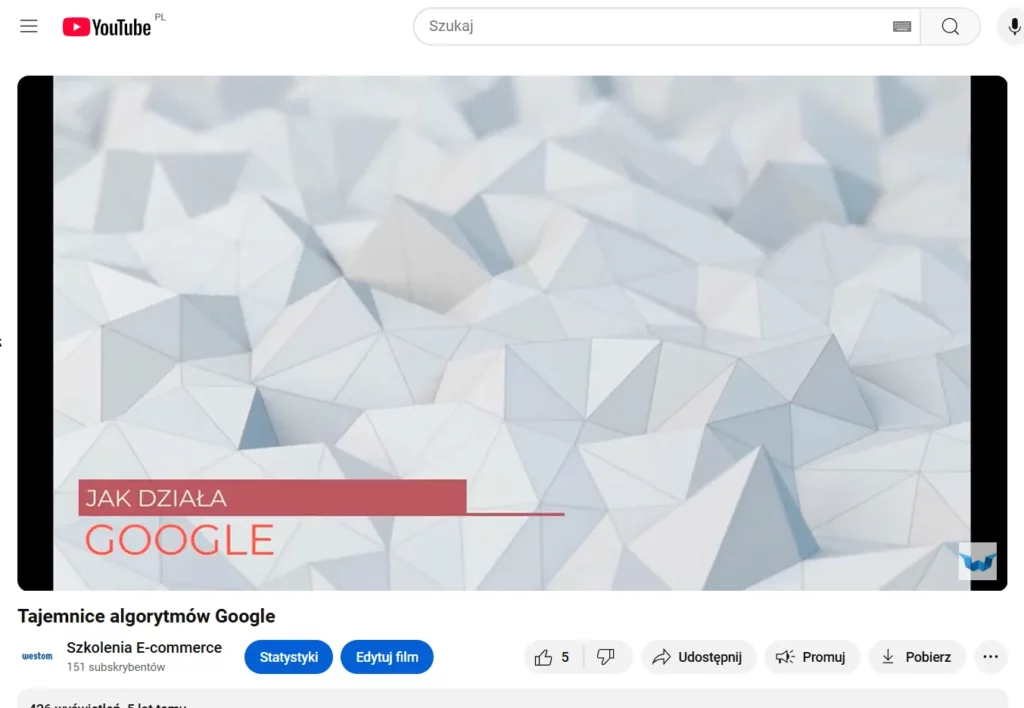Image resolution: width=1024 pixels, height=708 pixels.
Task: Click the channel watermark in video corner
Action: 977,561
